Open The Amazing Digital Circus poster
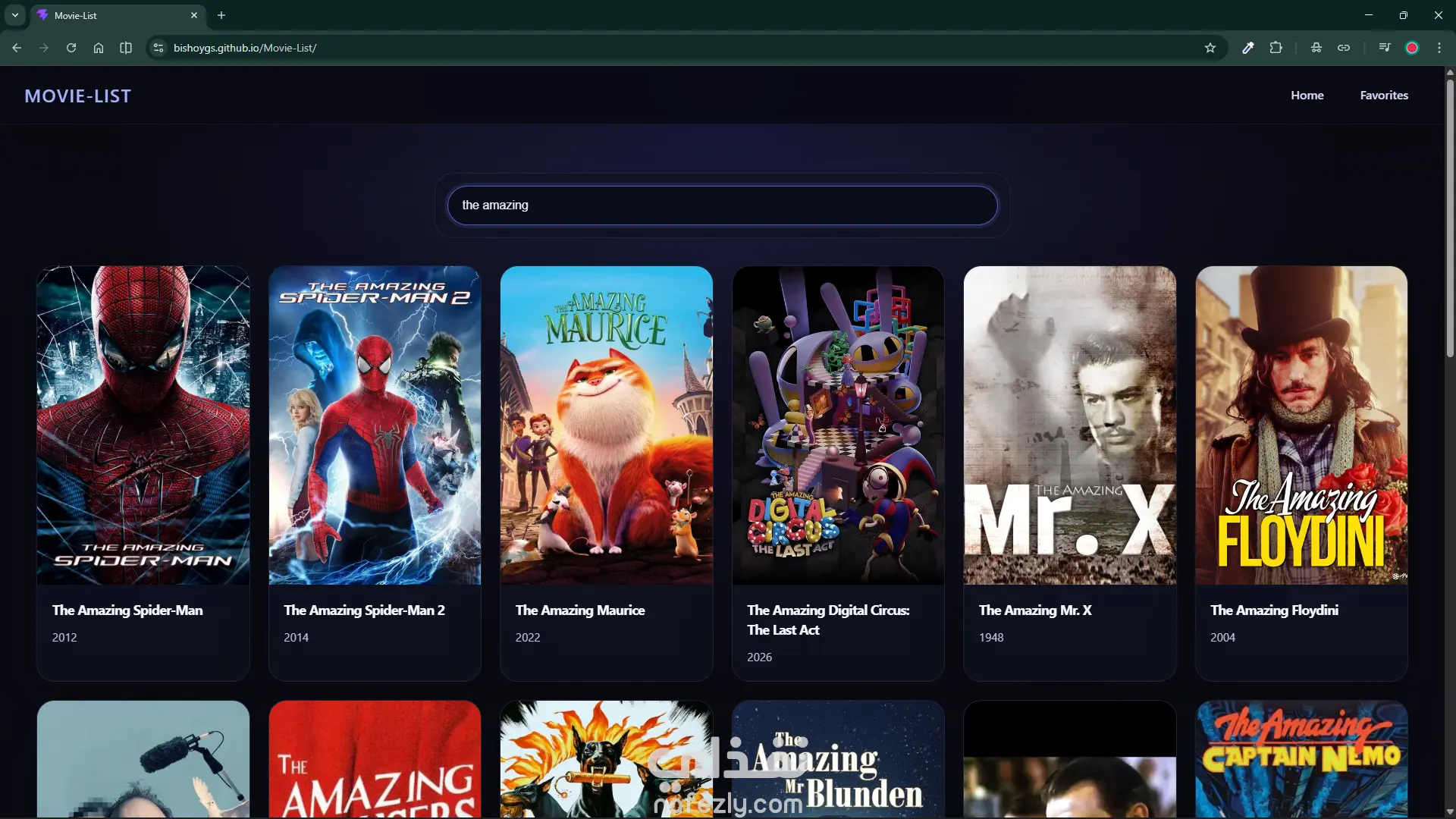Image resolution: width=1456 pixels, height=819 pixels. pyautogui.click(x=838, y=425)
